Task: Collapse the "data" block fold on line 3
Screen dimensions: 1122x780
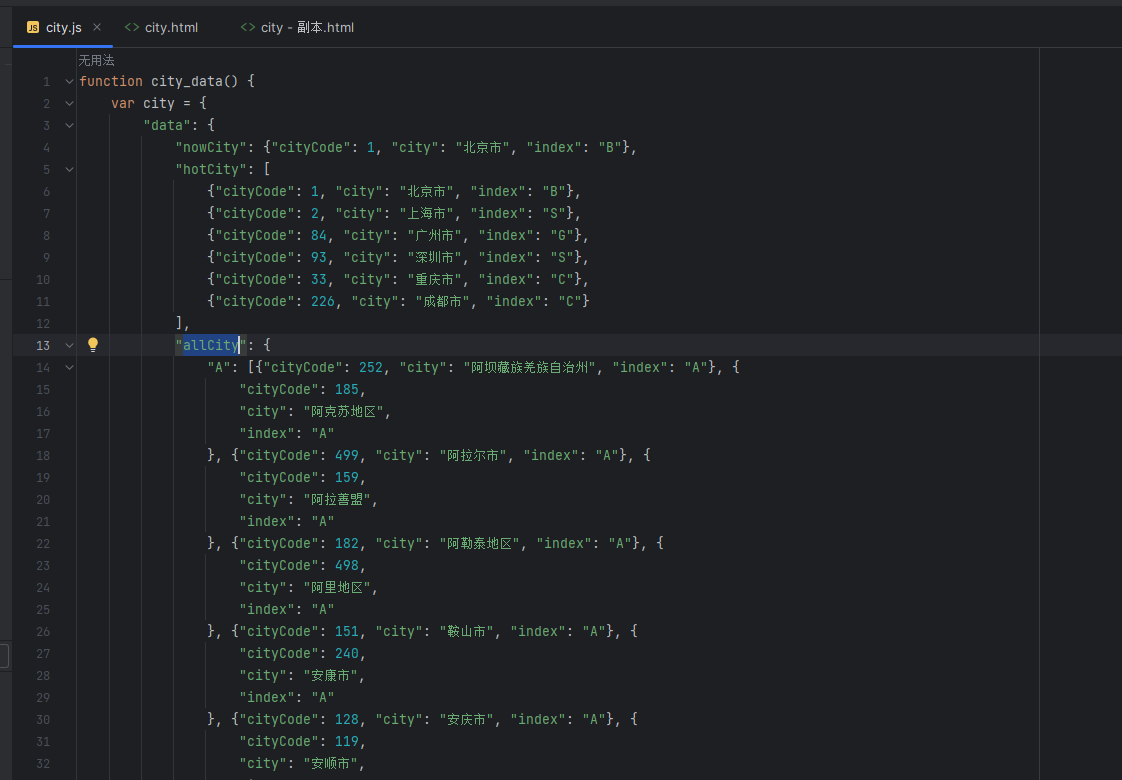Action: [x=69, y=126]
